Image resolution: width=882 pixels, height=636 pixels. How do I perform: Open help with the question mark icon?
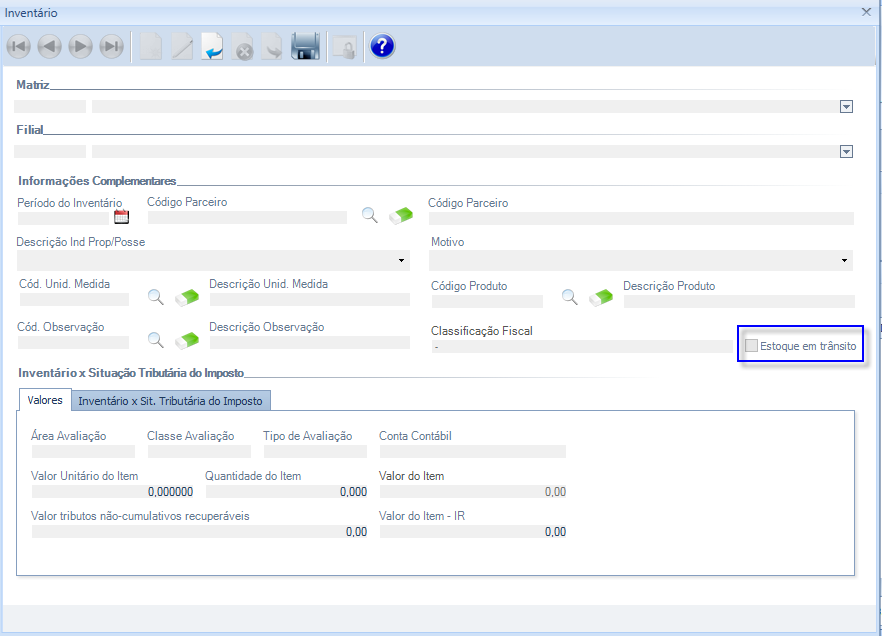(382, 46)
